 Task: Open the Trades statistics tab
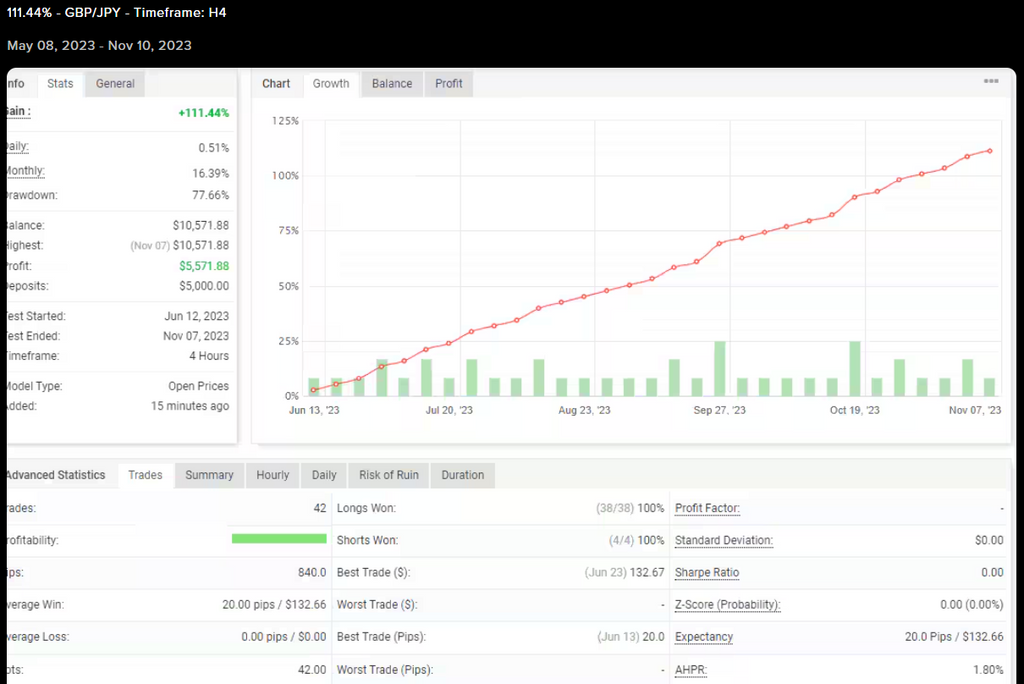145,475
